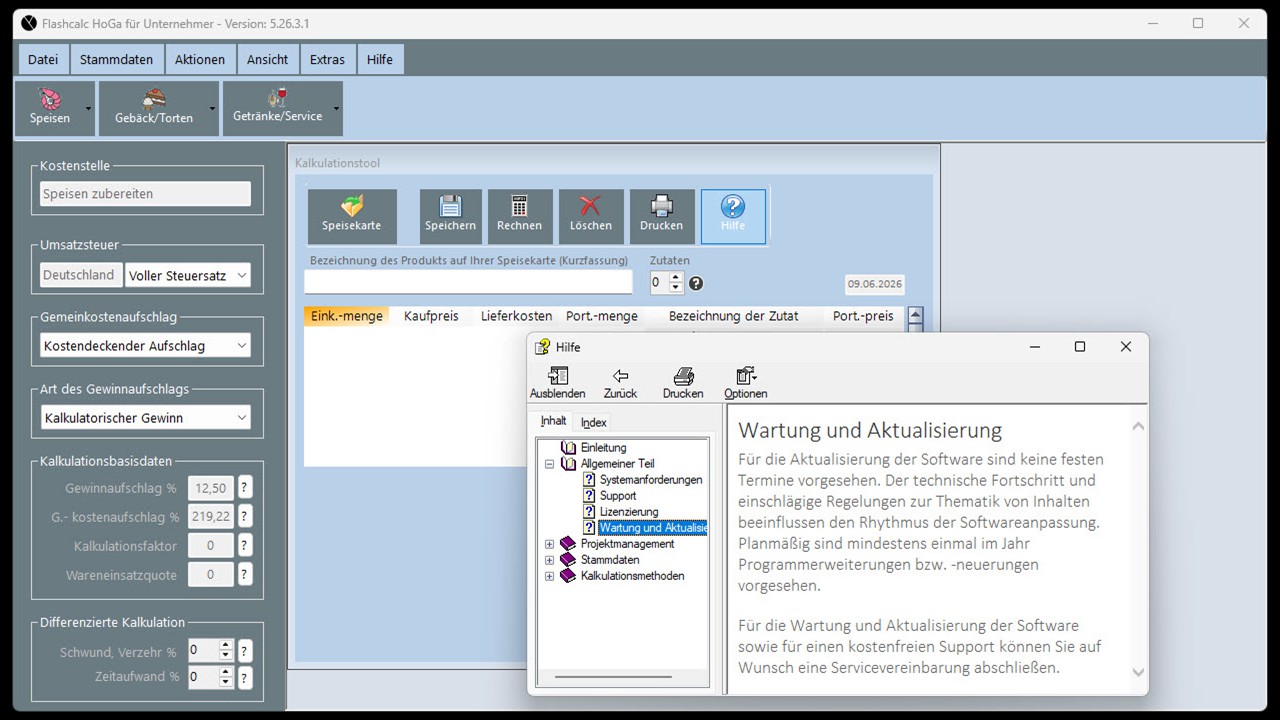The height and width of the screenshot is (720, 1280).
Task: Open the Kostendeckender Aufschlag dropdown
Action: 145,346
